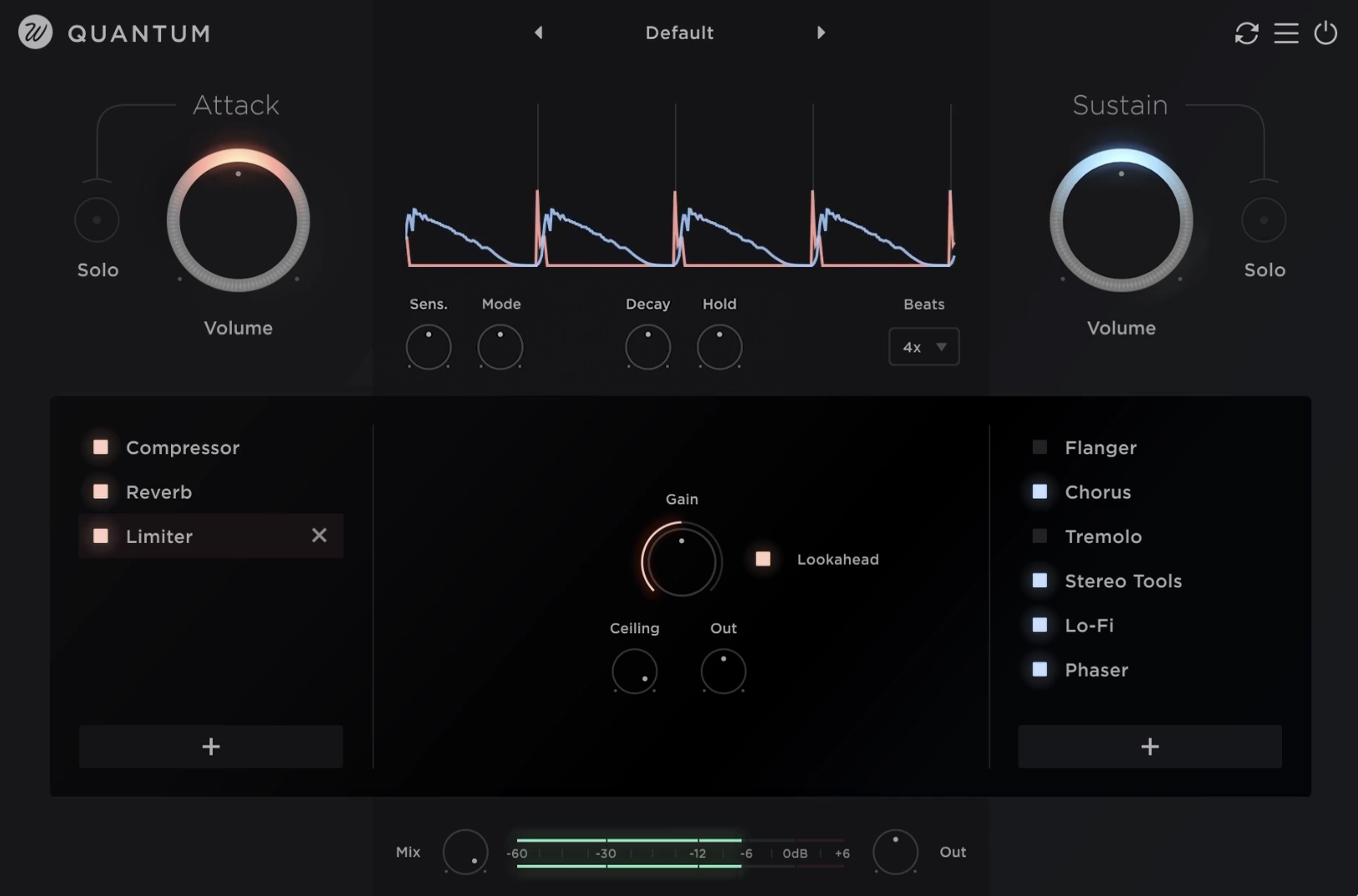Screen dimensions: 1358x896
Task: Click the Sustain Volume knob
Action: click(x=1121, y=220)
